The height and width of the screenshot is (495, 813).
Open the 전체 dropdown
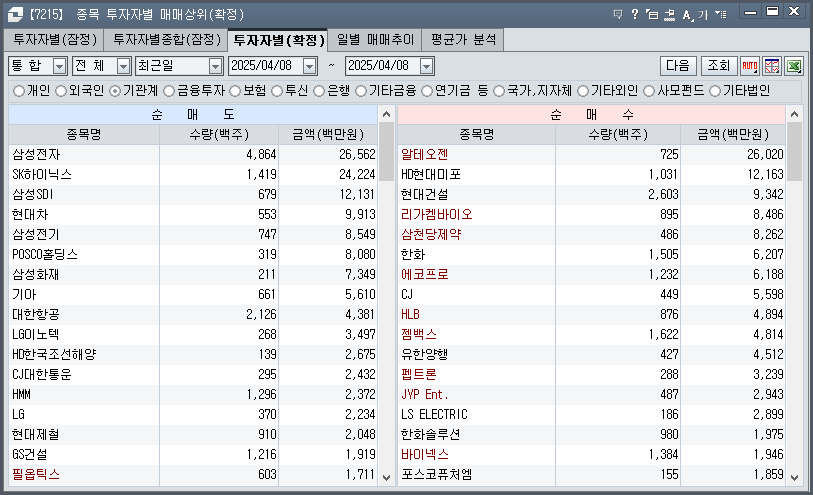click(x=123, y=66)
